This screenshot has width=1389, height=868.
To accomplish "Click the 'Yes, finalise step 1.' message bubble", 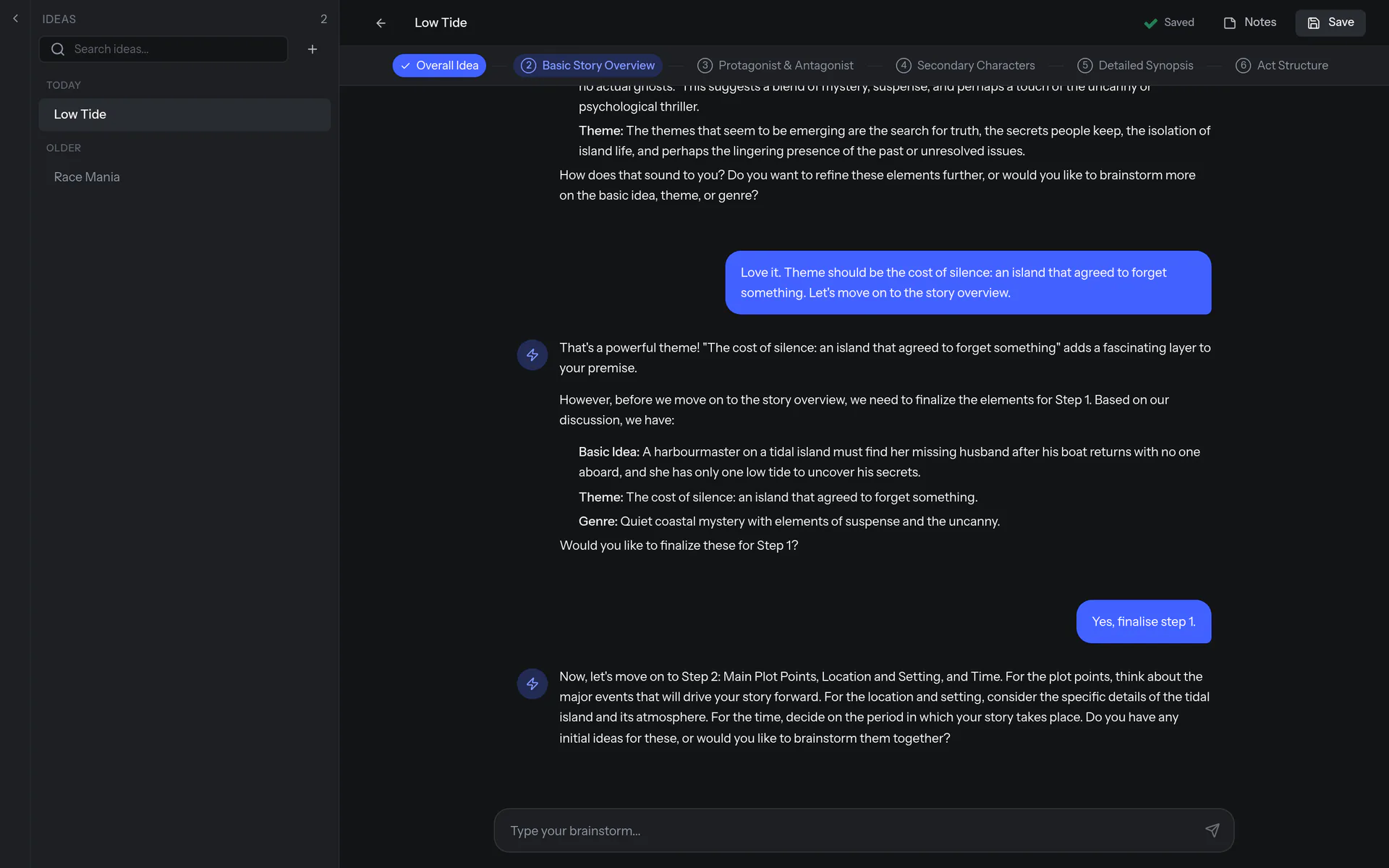I will pyautogui.click(x=1144, y=621).
